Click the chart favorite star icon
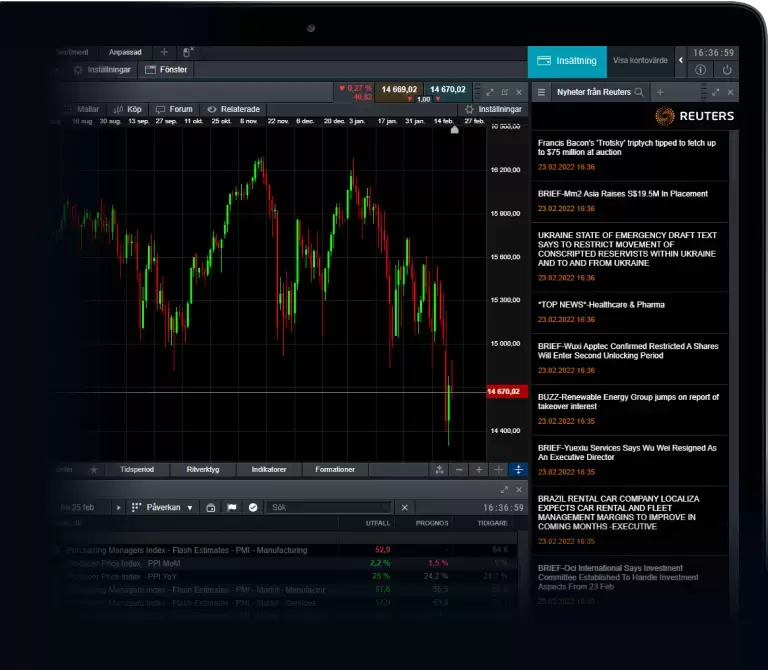Viewport: 768px width, 670px height. point(94,470)
